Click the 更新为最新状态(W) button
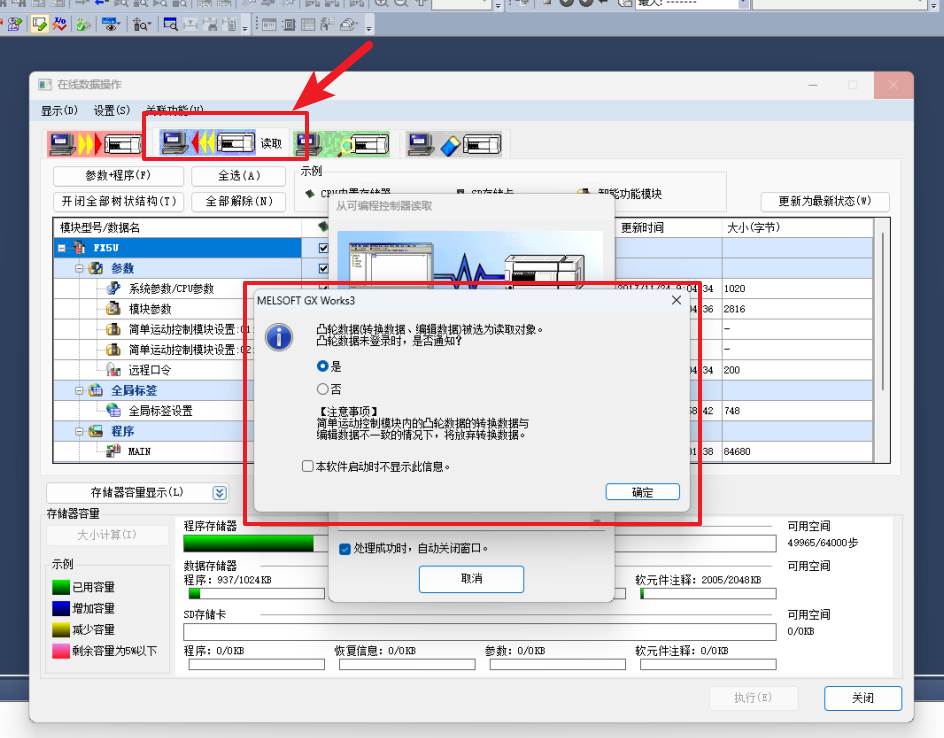 (825, 201)
